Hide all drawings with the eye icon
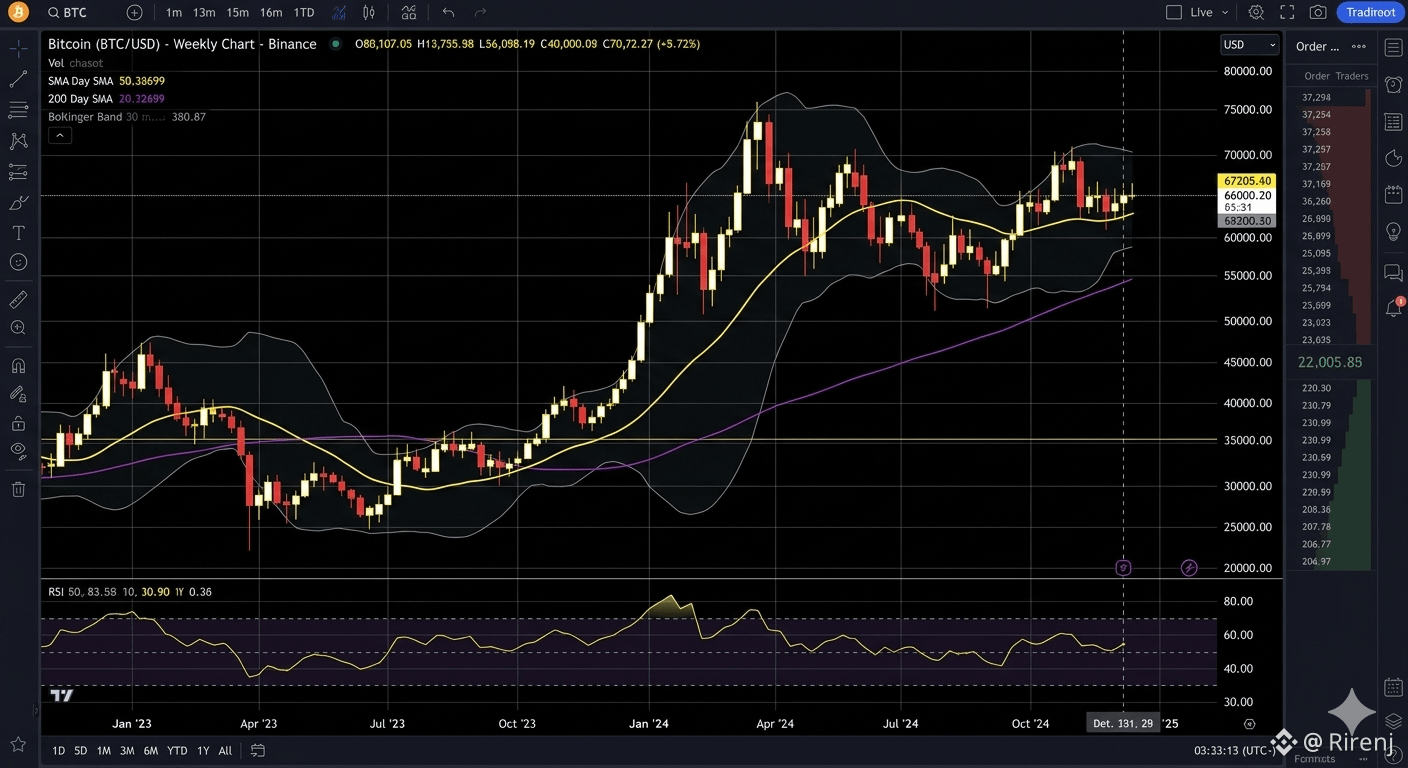Screen dimensions: 1408x768 tap(18, 451)
